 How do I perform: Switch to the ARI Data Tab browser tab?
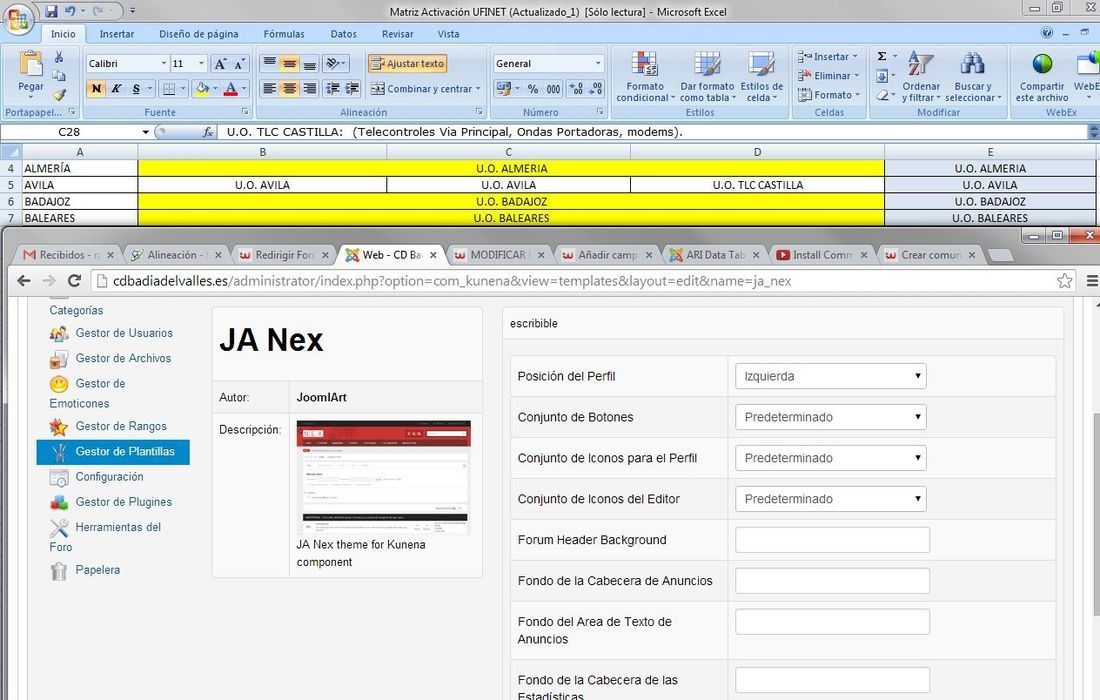click(715, 255)
